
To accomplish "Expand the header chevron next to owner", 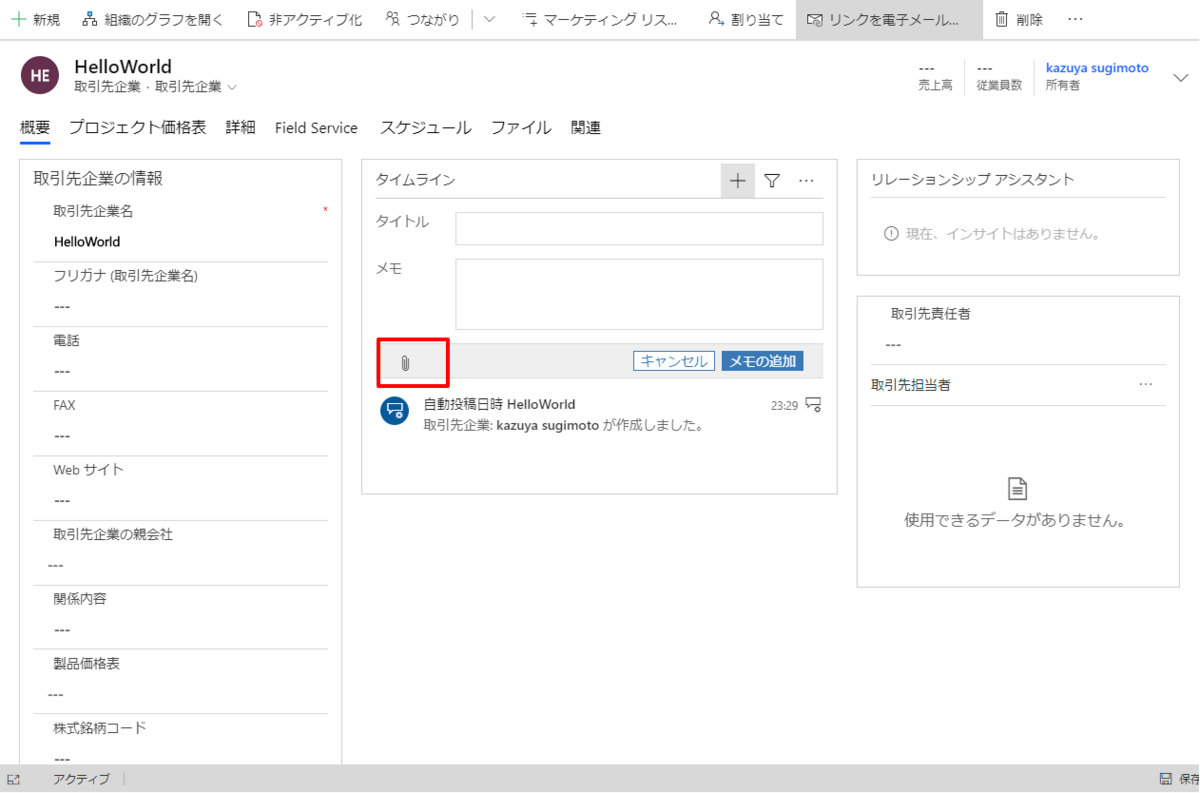I will coord(1180,78).
